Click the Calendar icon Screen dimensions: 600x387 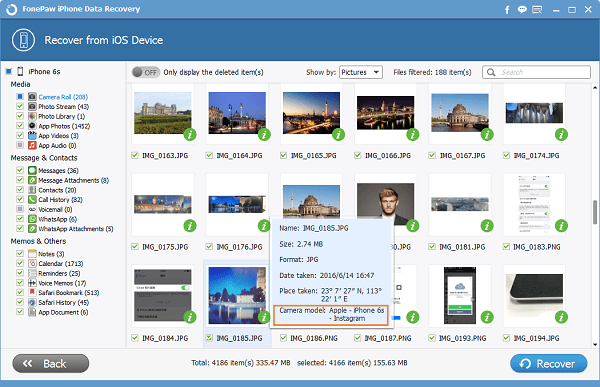pyautogui.click(x=32, y=263)
